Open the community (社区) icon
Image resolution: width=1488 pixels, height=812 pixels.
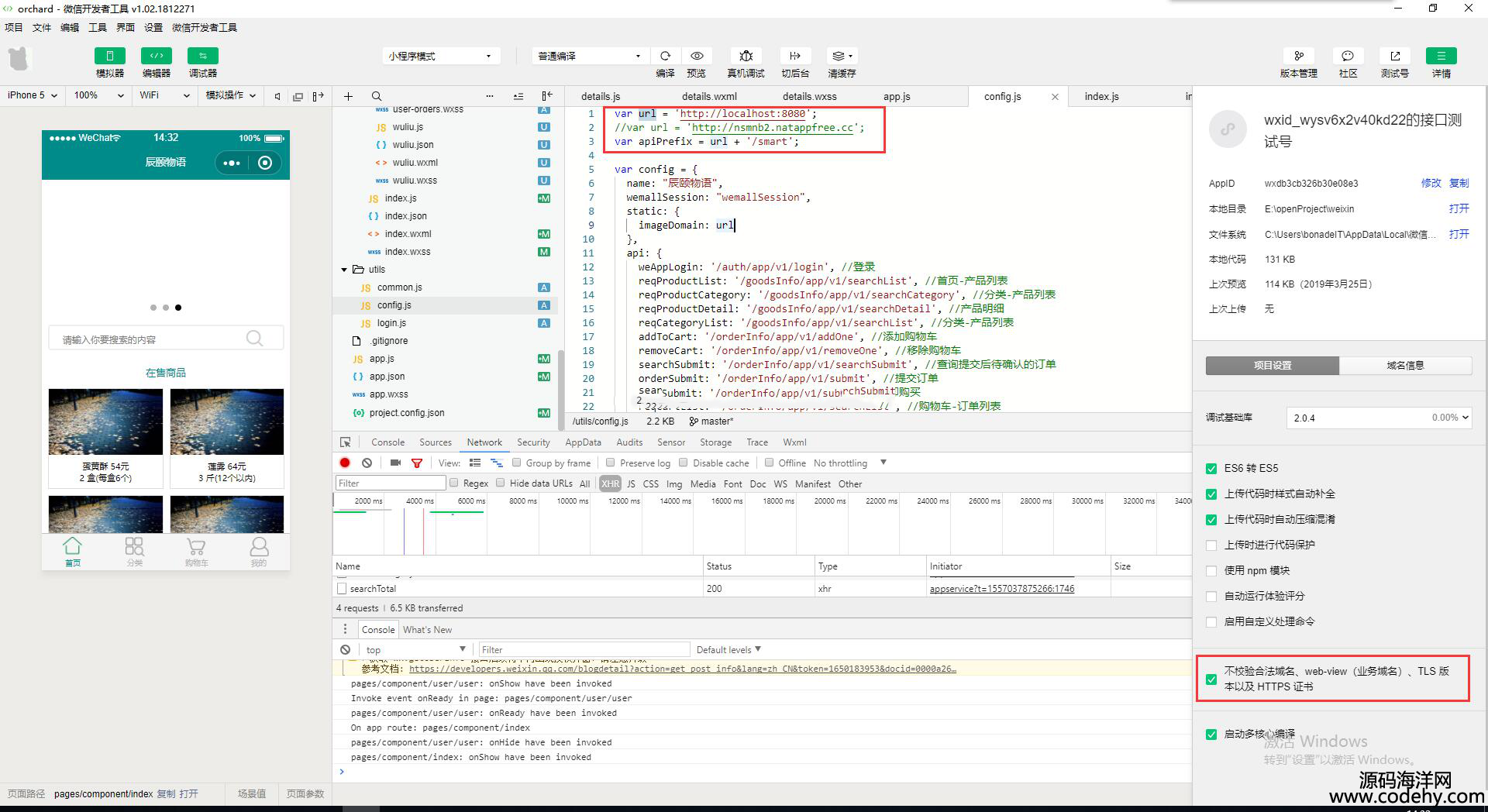coord(1348,56)
